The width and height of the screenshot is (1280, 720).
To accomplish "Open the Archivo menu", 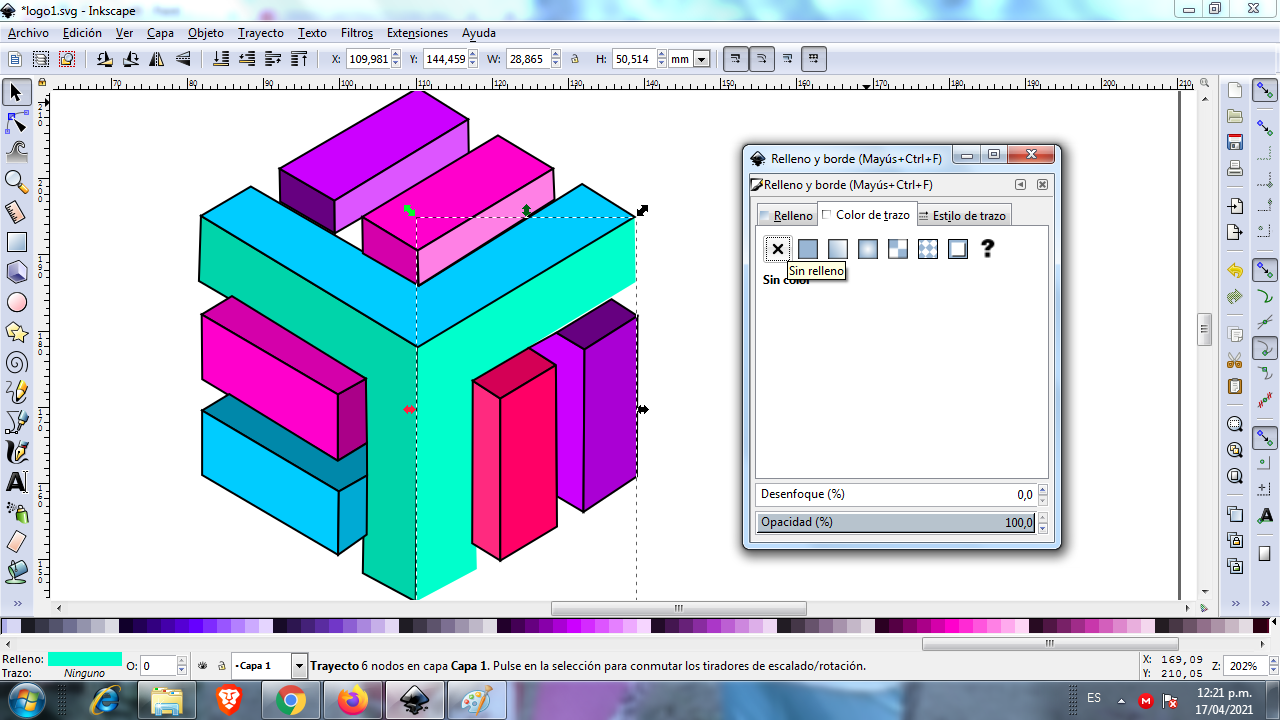I will click(x=28, y=33).
